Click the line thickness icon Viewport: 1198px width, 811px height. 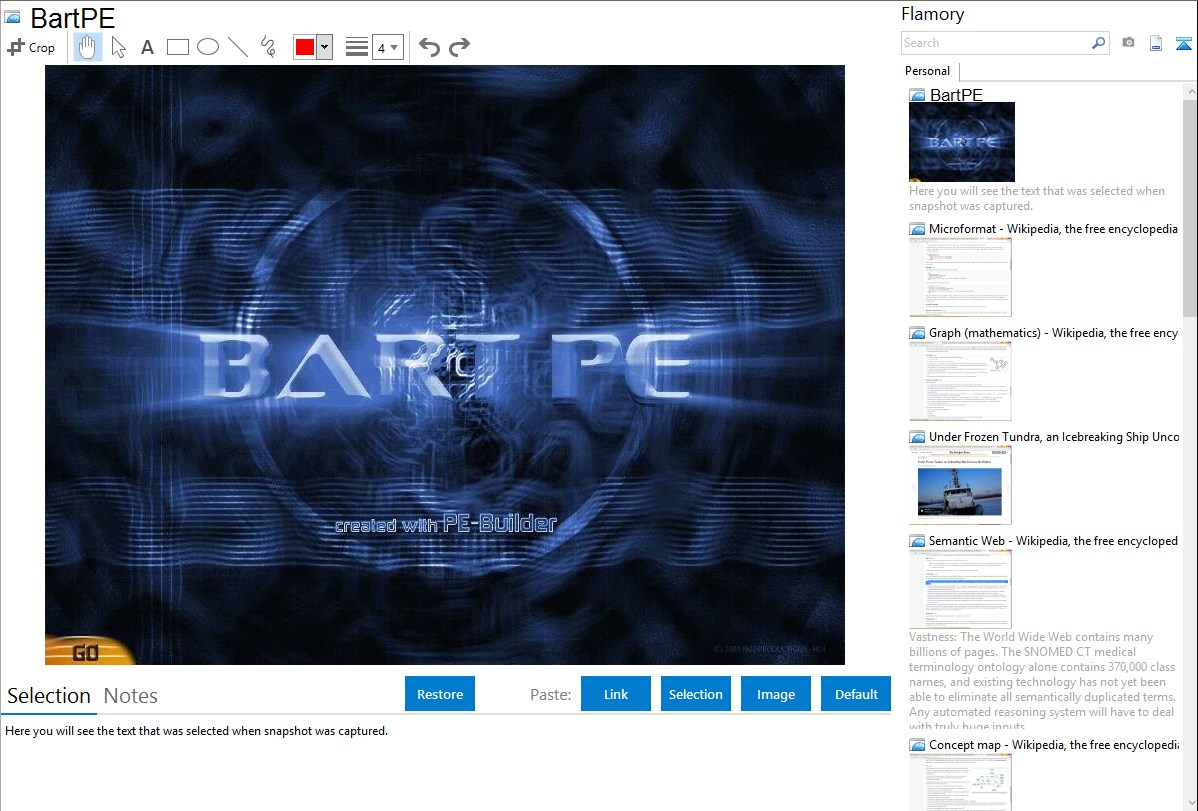(x=357, y=47)
